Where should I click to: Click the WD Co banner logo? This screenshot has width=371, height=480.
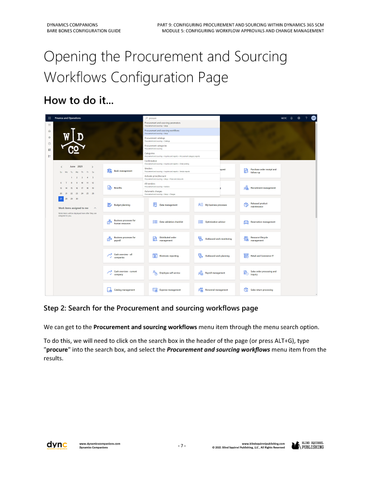[x=73, y=141]
